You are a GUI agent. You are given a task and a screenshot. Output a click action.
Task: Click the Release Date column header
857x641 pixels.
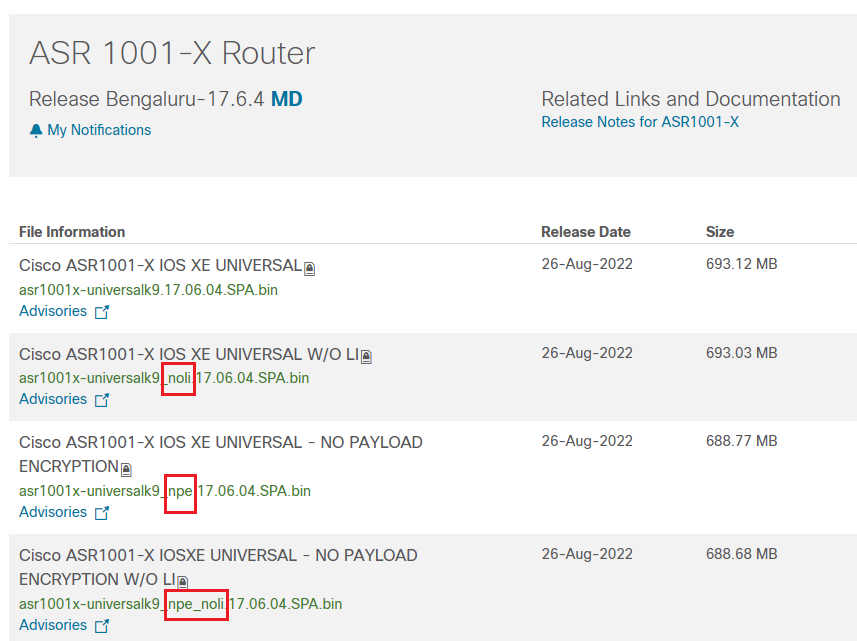tap(586, 232)
